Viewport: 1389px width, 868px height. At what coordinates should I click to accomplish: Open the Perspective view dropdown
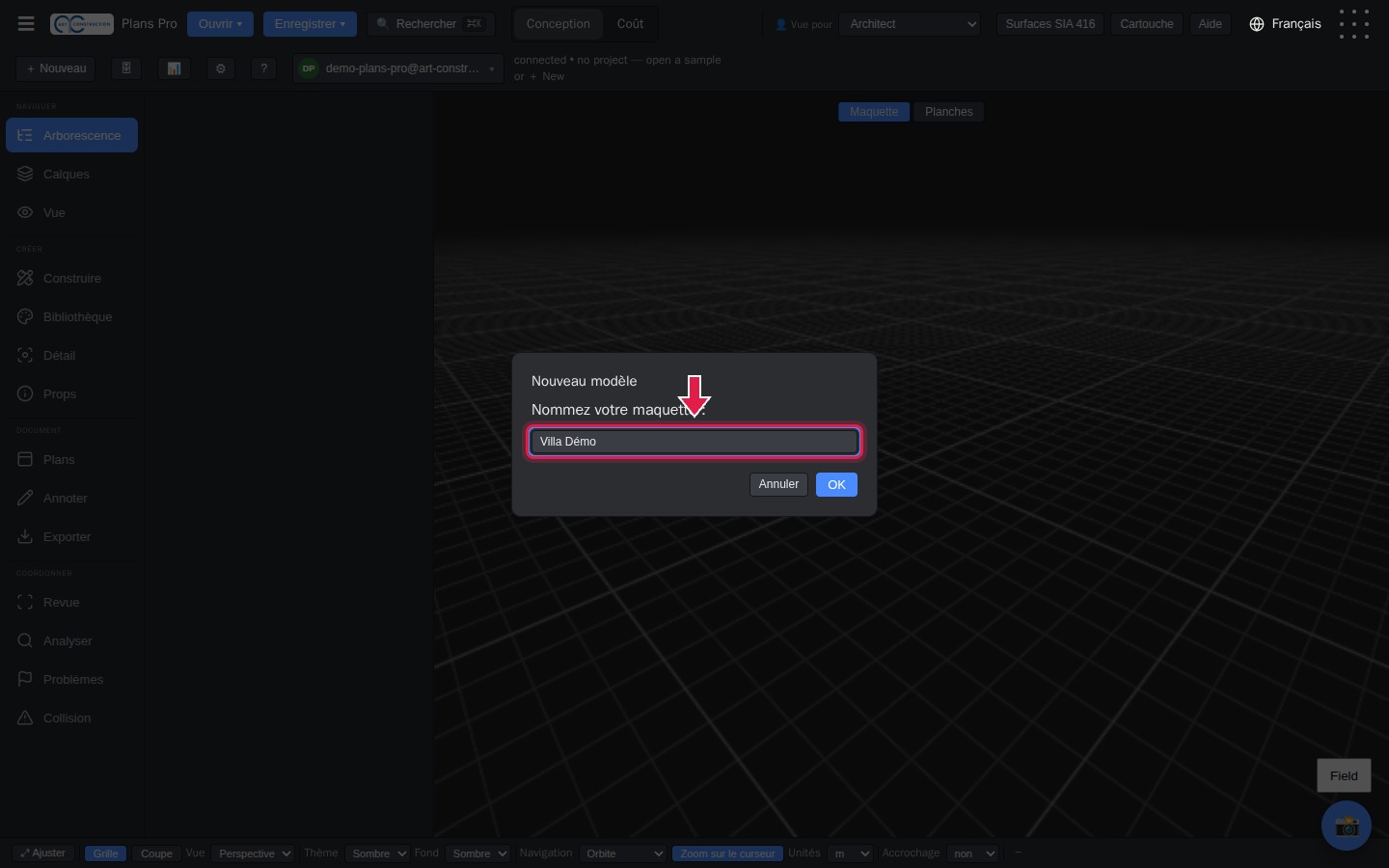[x=253, y=854]
